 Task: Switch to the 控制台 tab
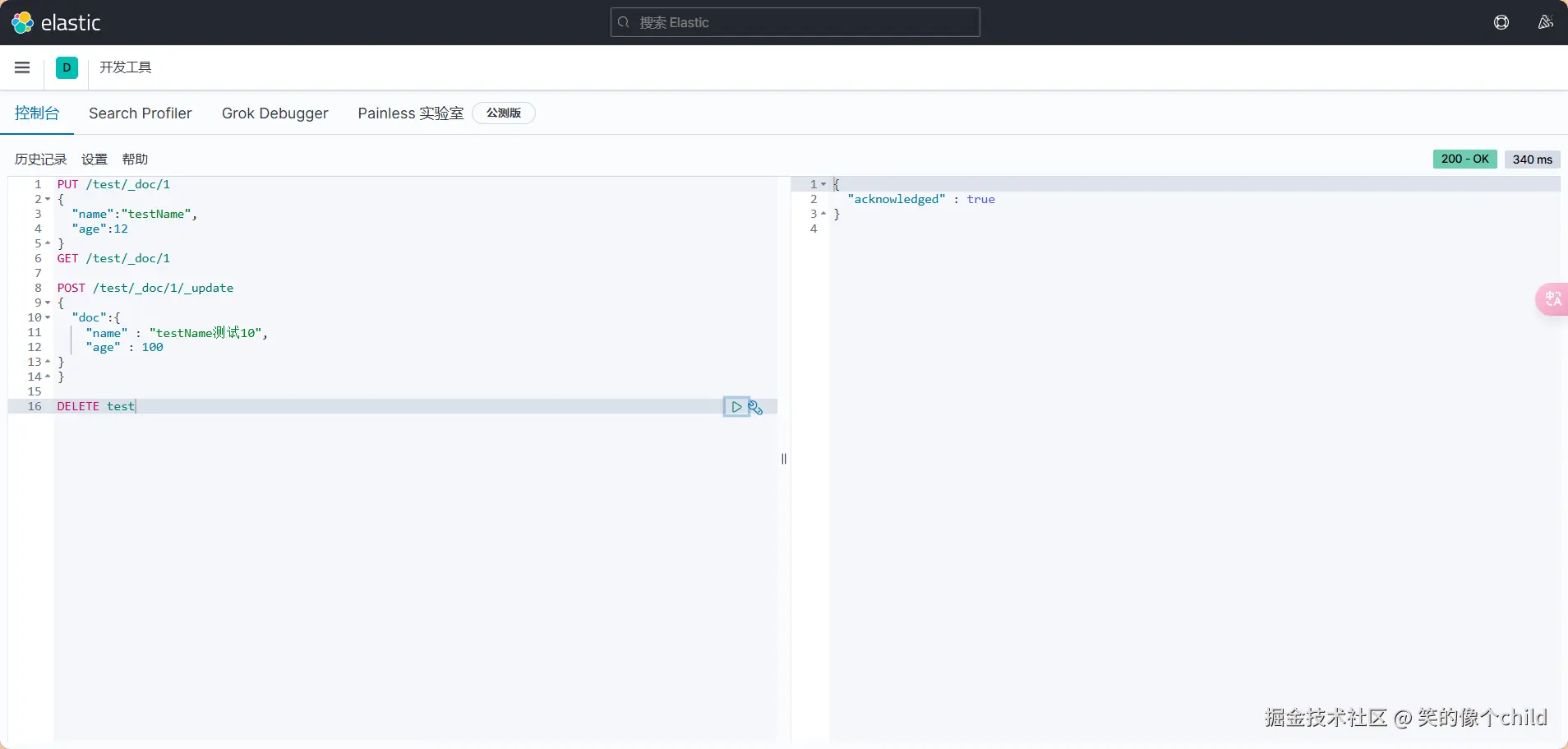[x=37, y=113]
